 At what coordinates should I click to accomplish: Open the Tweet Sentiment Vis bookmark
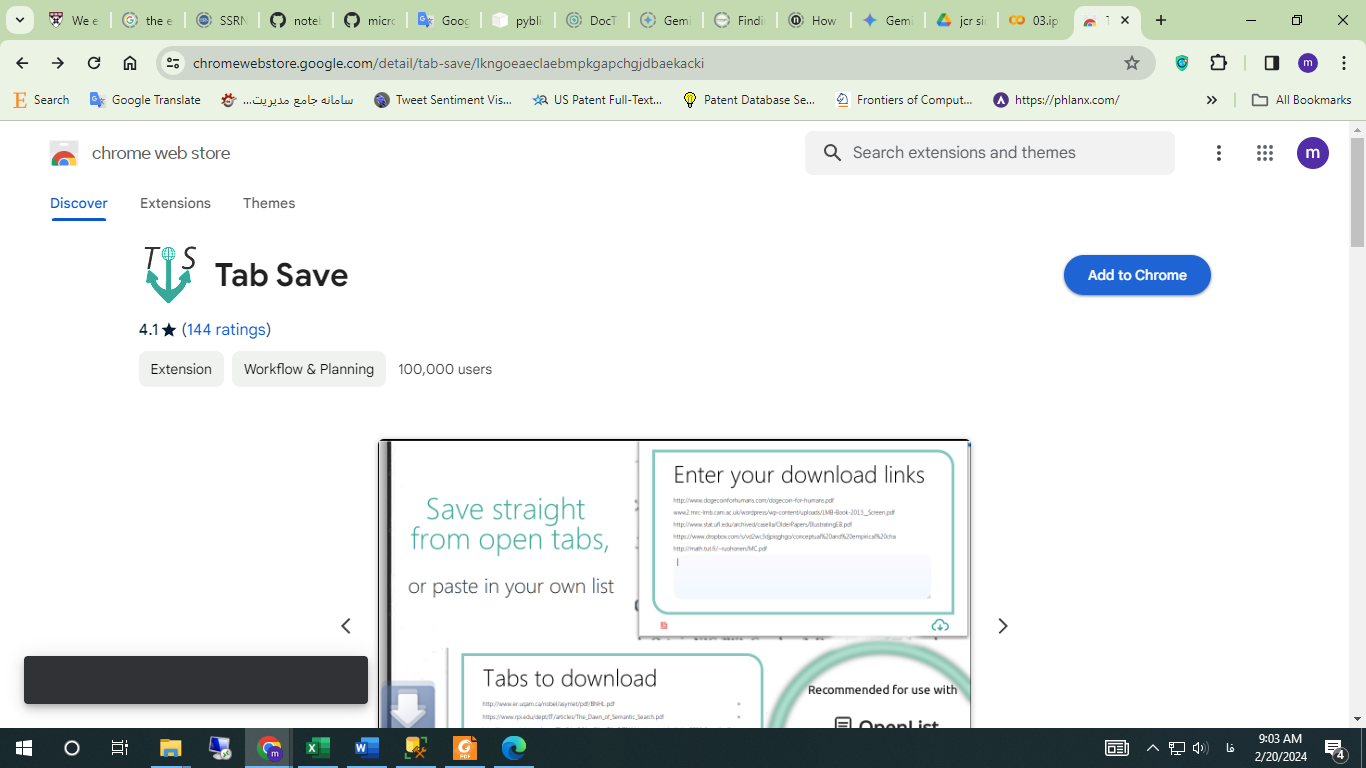tap(443, 100)
